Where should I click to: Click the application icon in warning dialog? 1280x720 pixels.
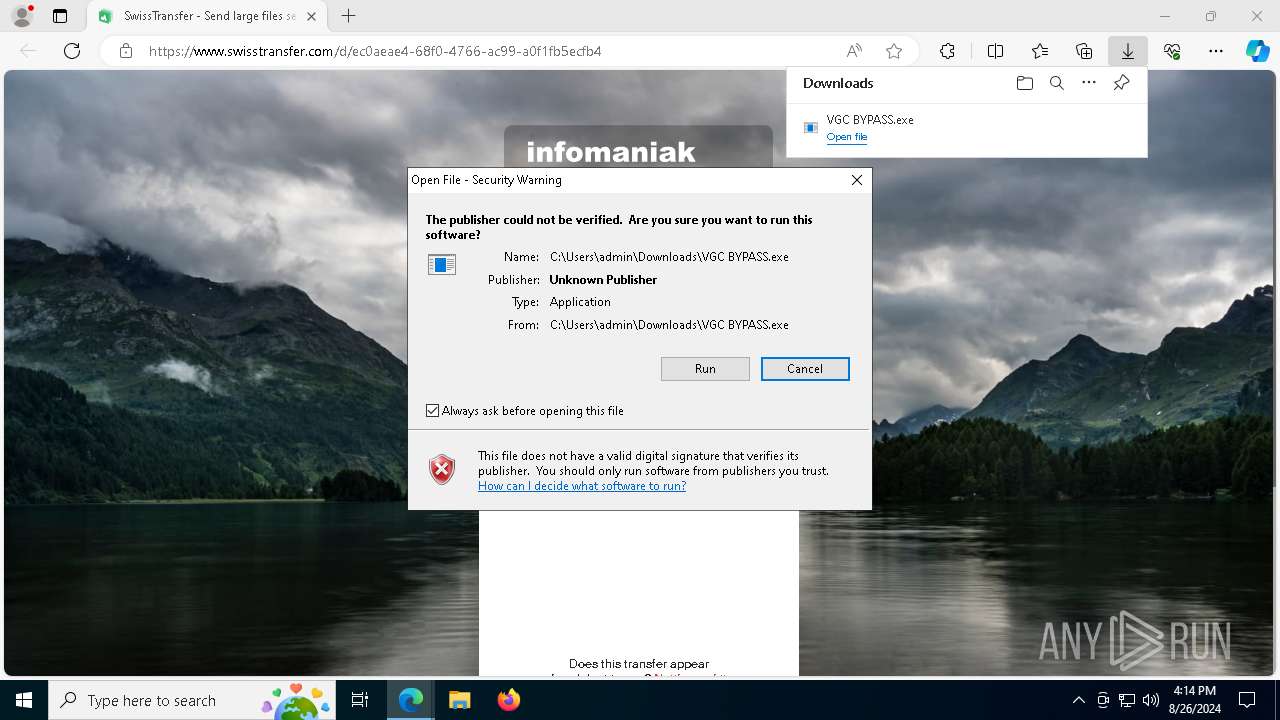442,264
